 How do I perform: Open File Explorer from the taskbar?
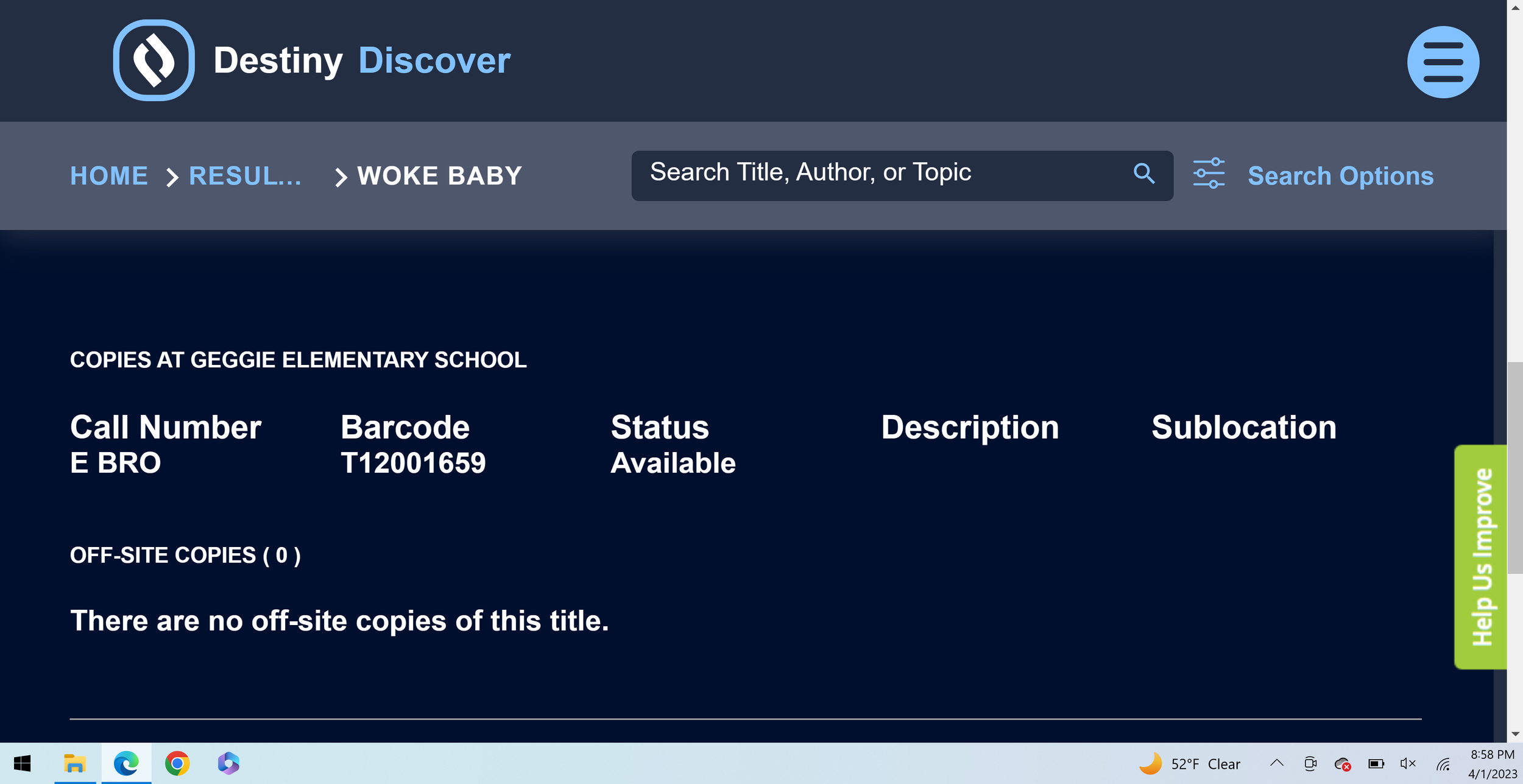[x=75, y=763]
